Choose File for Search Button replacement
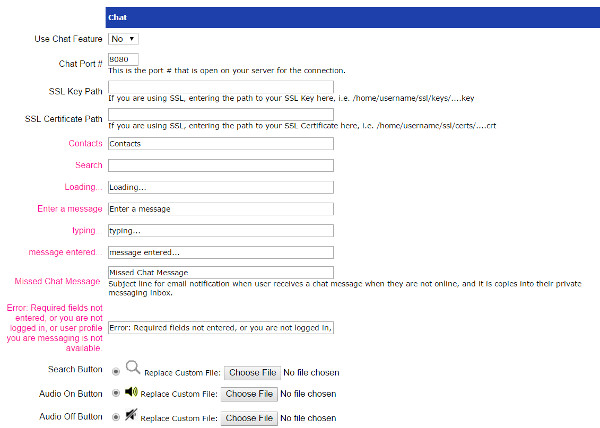Viewport: 600px width, 428px height. click(252, 372)
